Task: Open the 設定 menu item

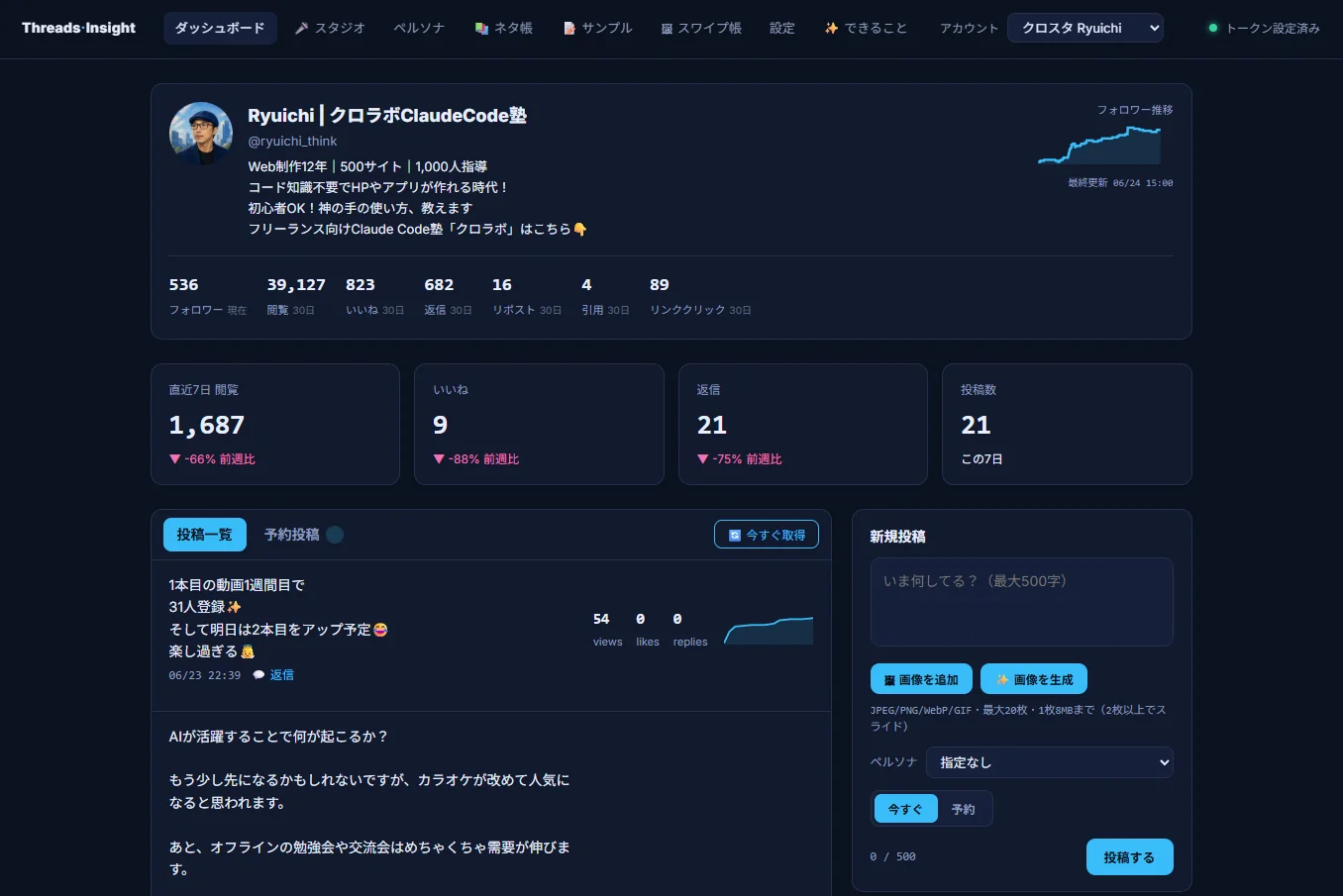Action: coord(782,28)
